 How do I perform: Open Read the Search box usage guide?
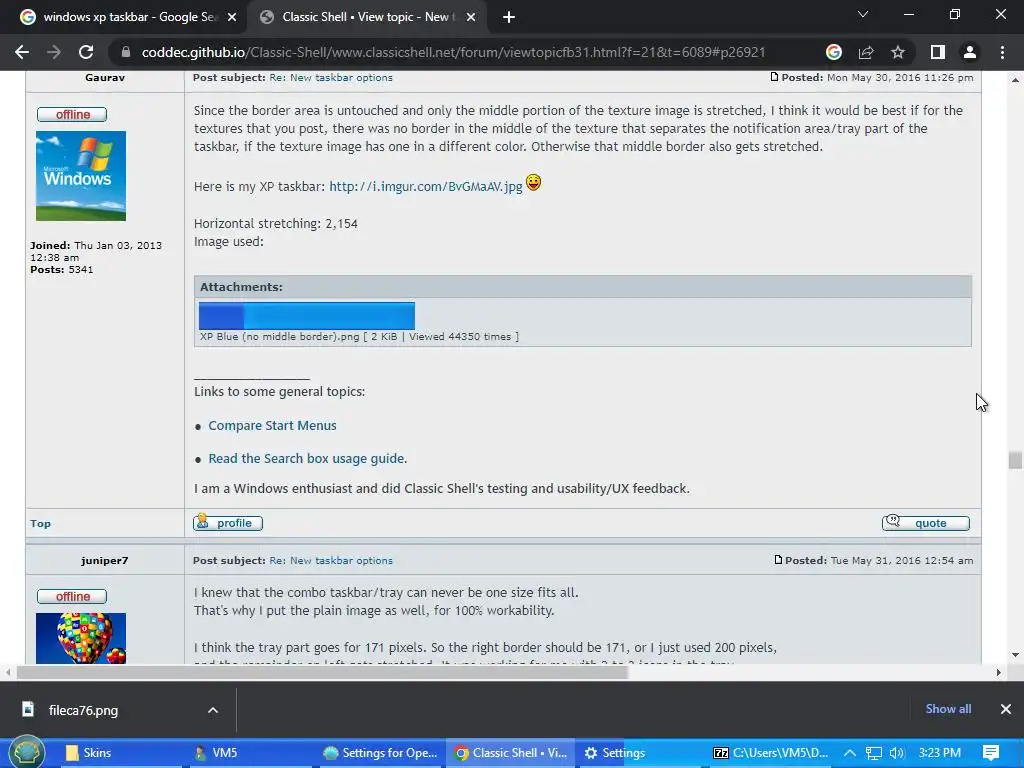[x=308, y=458]
